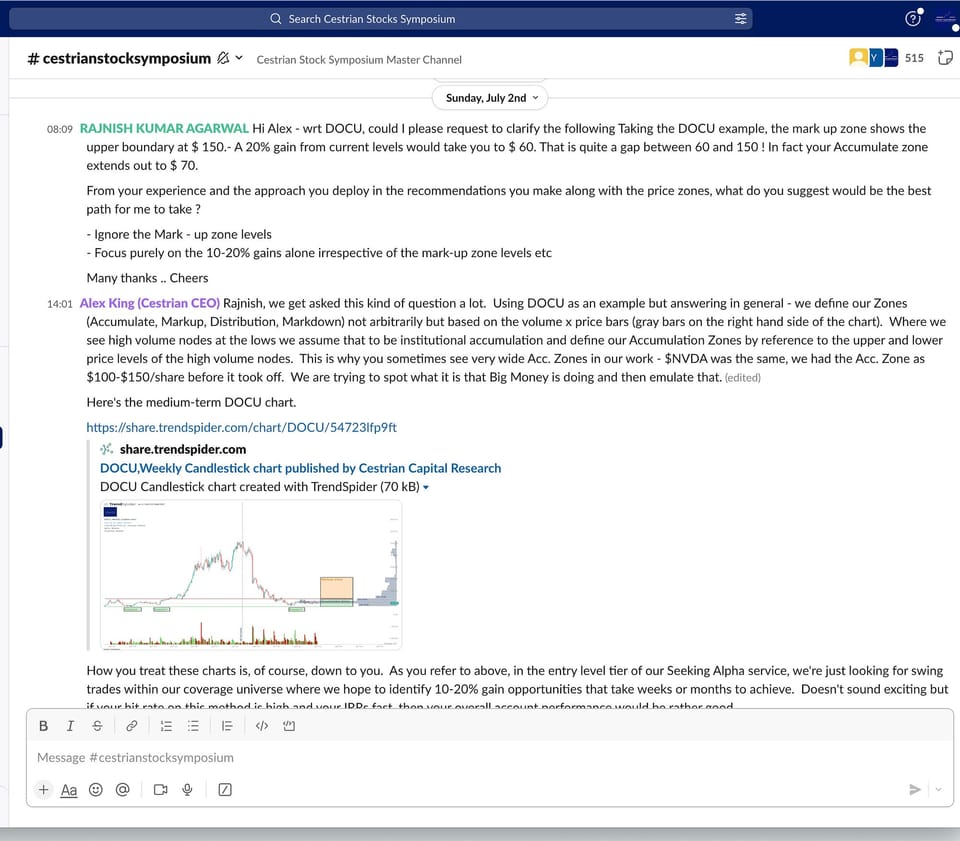Open Alex King (Cestrian CEO) profile
The image size is (960, 841).
pyautogui.click(x=149, y=303)
